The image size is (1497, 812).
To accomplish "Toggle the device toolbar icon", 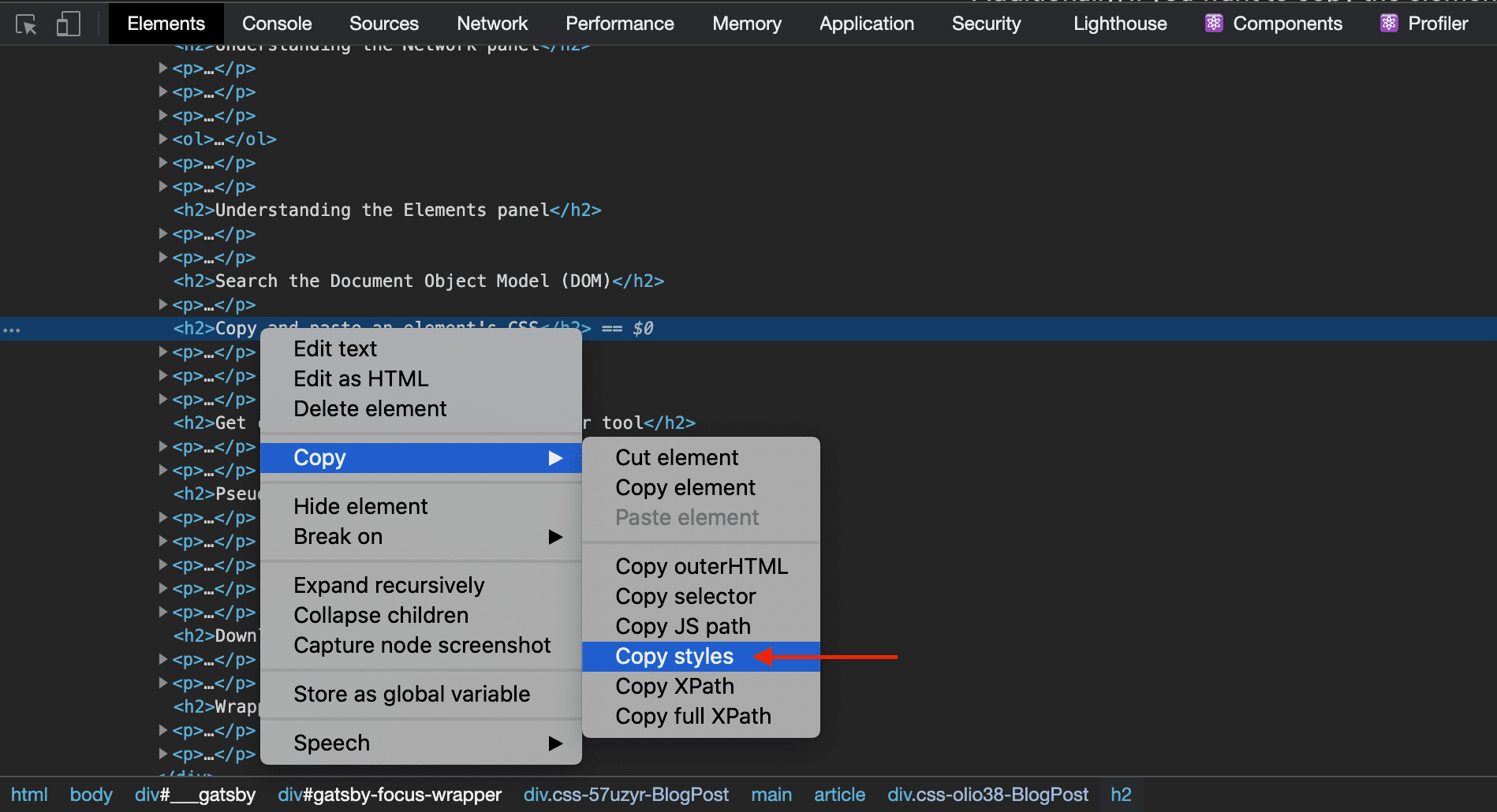I will 68,24.
